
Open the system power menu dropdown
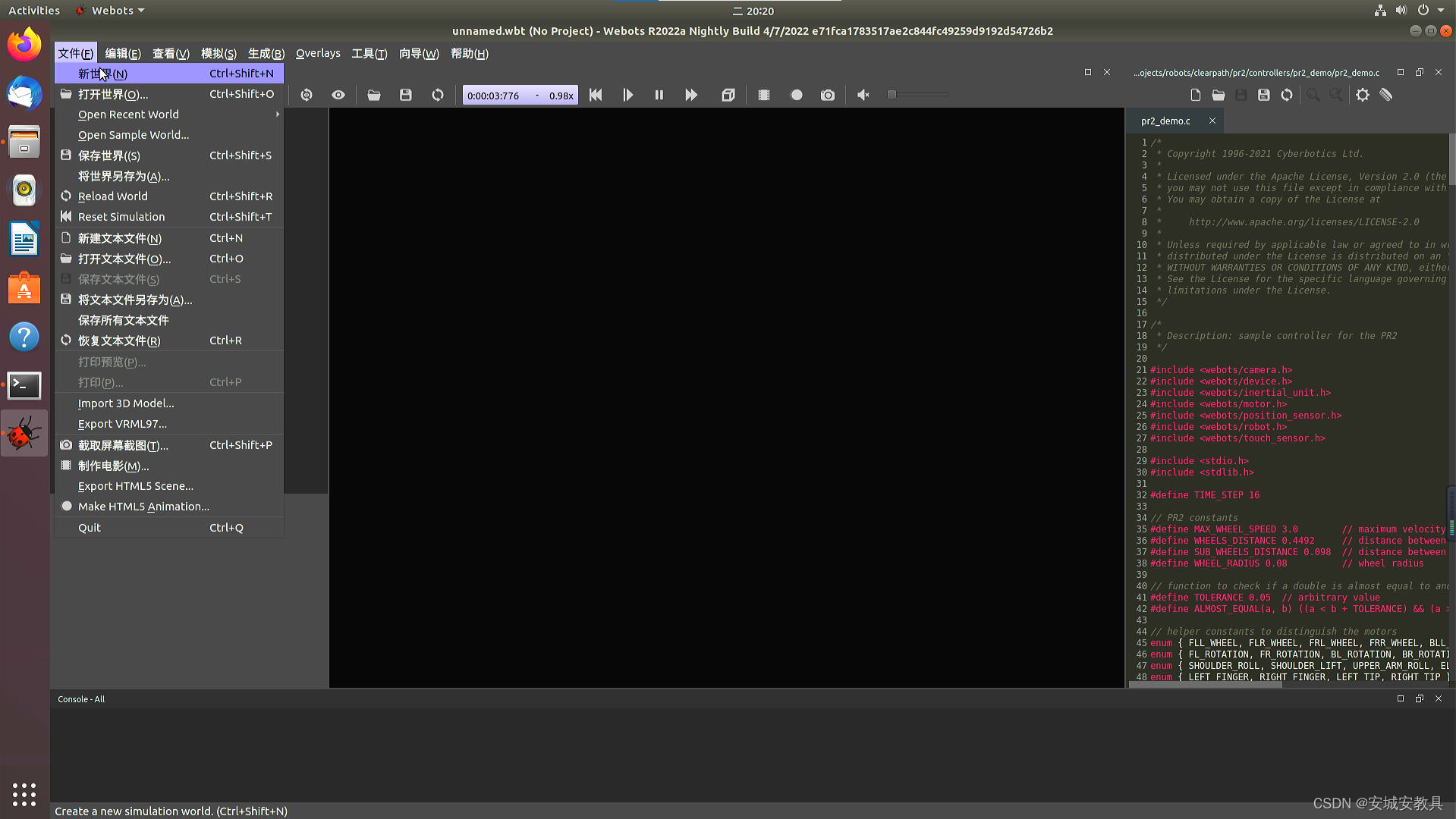1431,11
